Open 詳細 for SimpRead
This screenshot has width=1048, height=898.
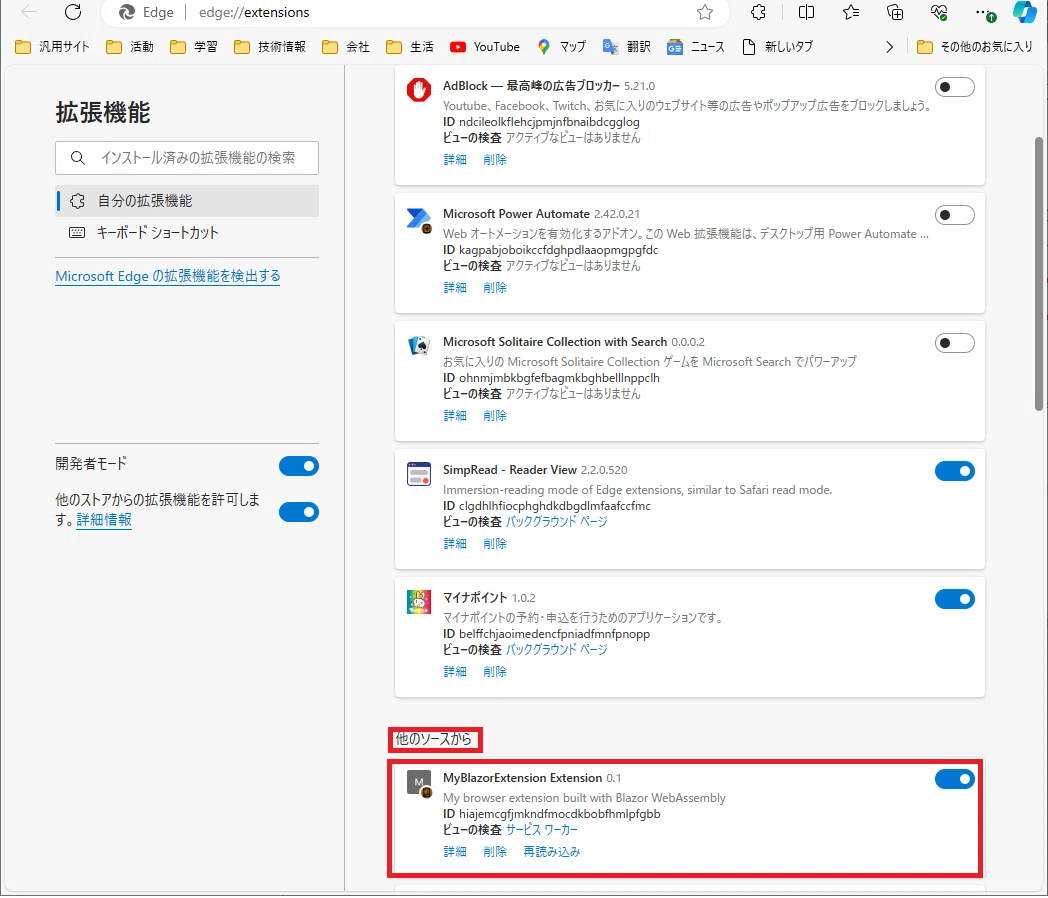(454, 543)
